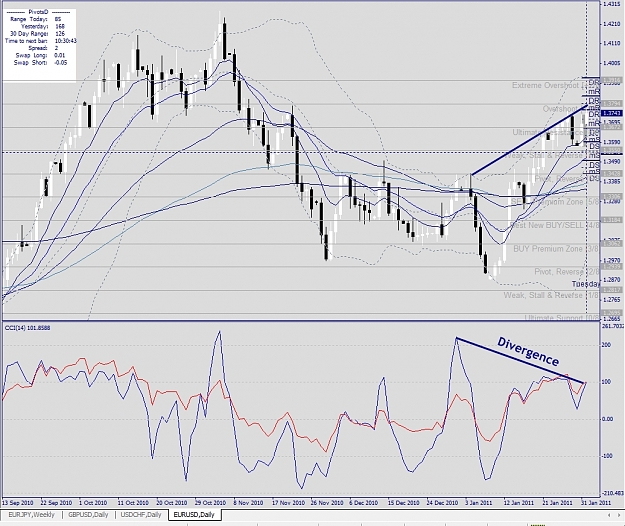Click the 'SELL Premium Zone' level label
This screenshot has height=526, width=625.
554,202
